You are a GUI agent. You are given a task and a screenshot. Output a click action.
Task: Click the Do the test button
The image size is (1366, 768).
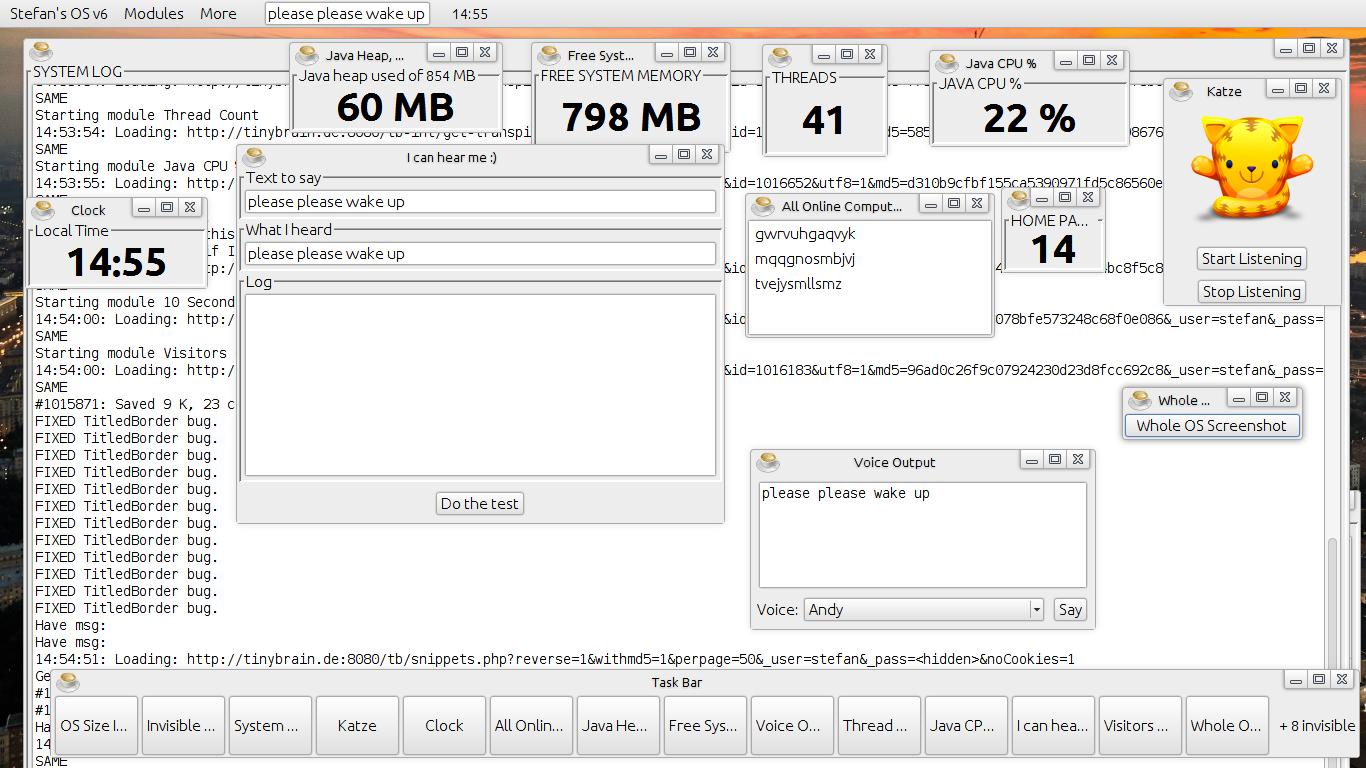480,504
